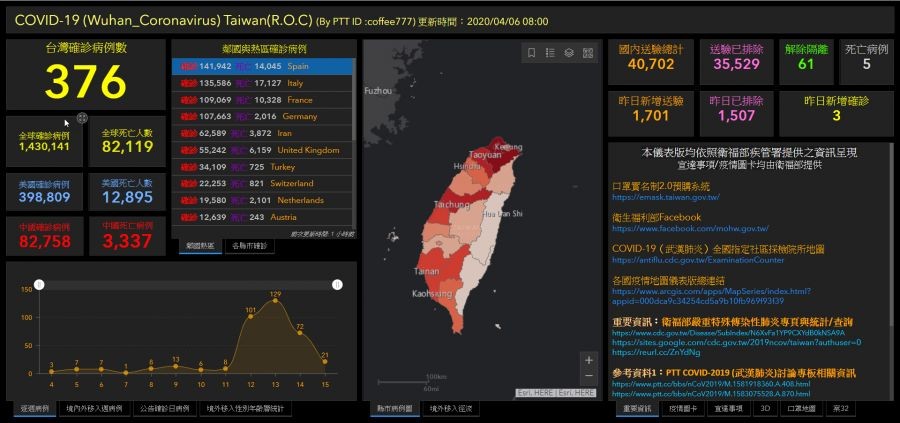Image resolution: width=900 pixels, height=423 pixels.
Task: Open the 口罩地圖 tab
Action: pyautogui.click(x=801, y=409)
